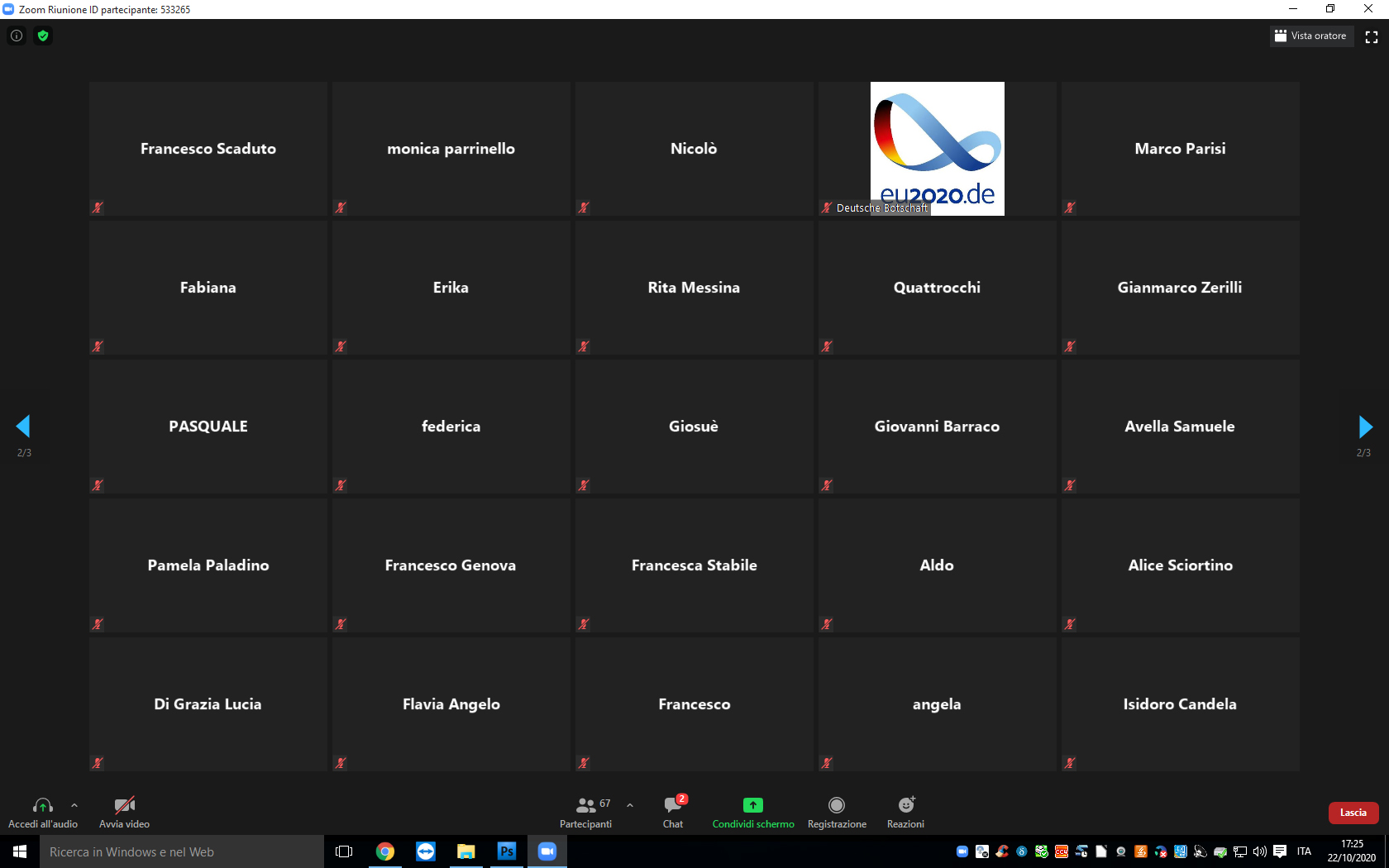Open the Windows Start menu
Viewport: 1389px width, 868px height.
coord(20,851)
